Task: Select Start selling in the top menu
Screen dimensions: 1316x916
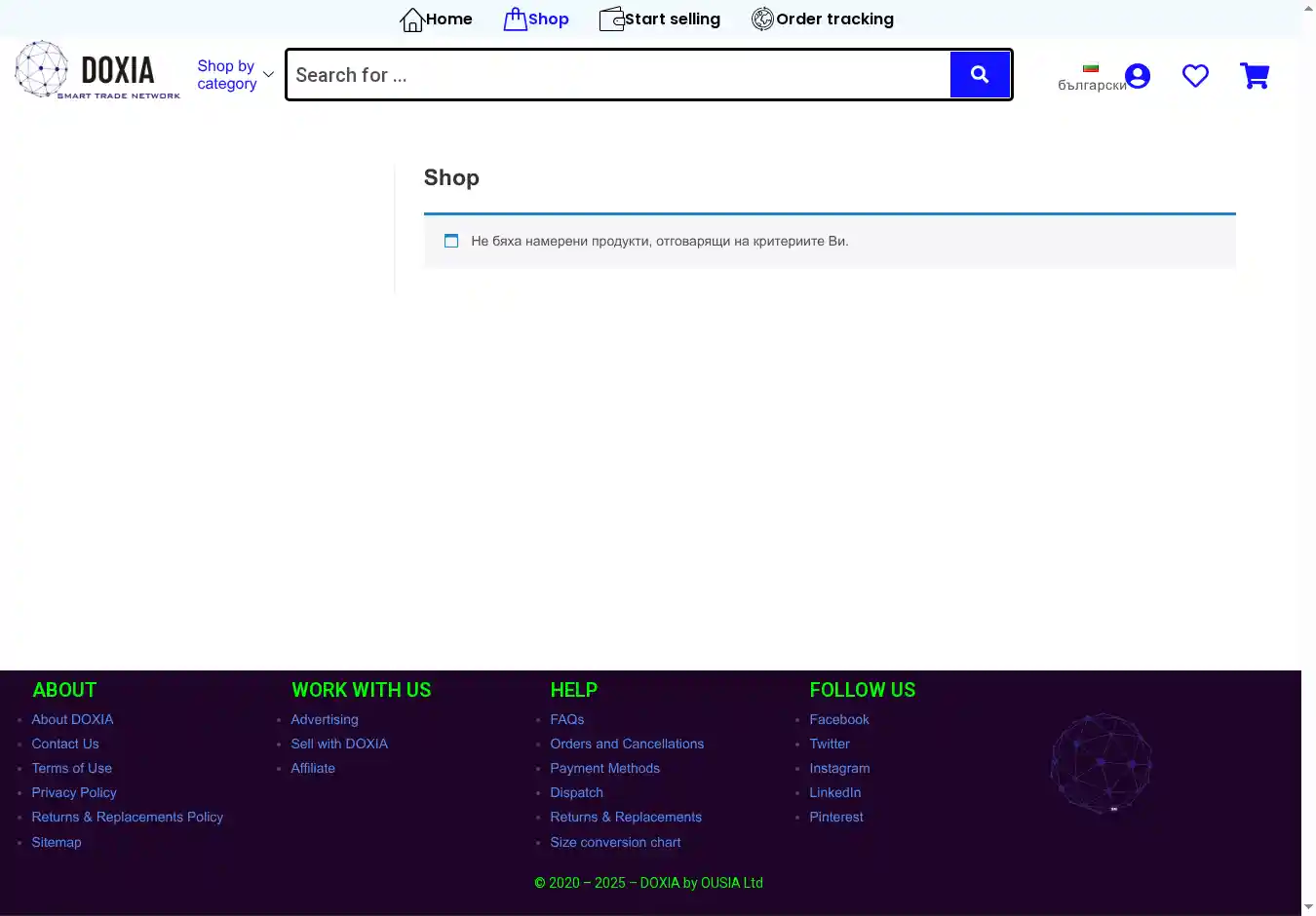Action: pyautogui.click(x=672, y=19)
